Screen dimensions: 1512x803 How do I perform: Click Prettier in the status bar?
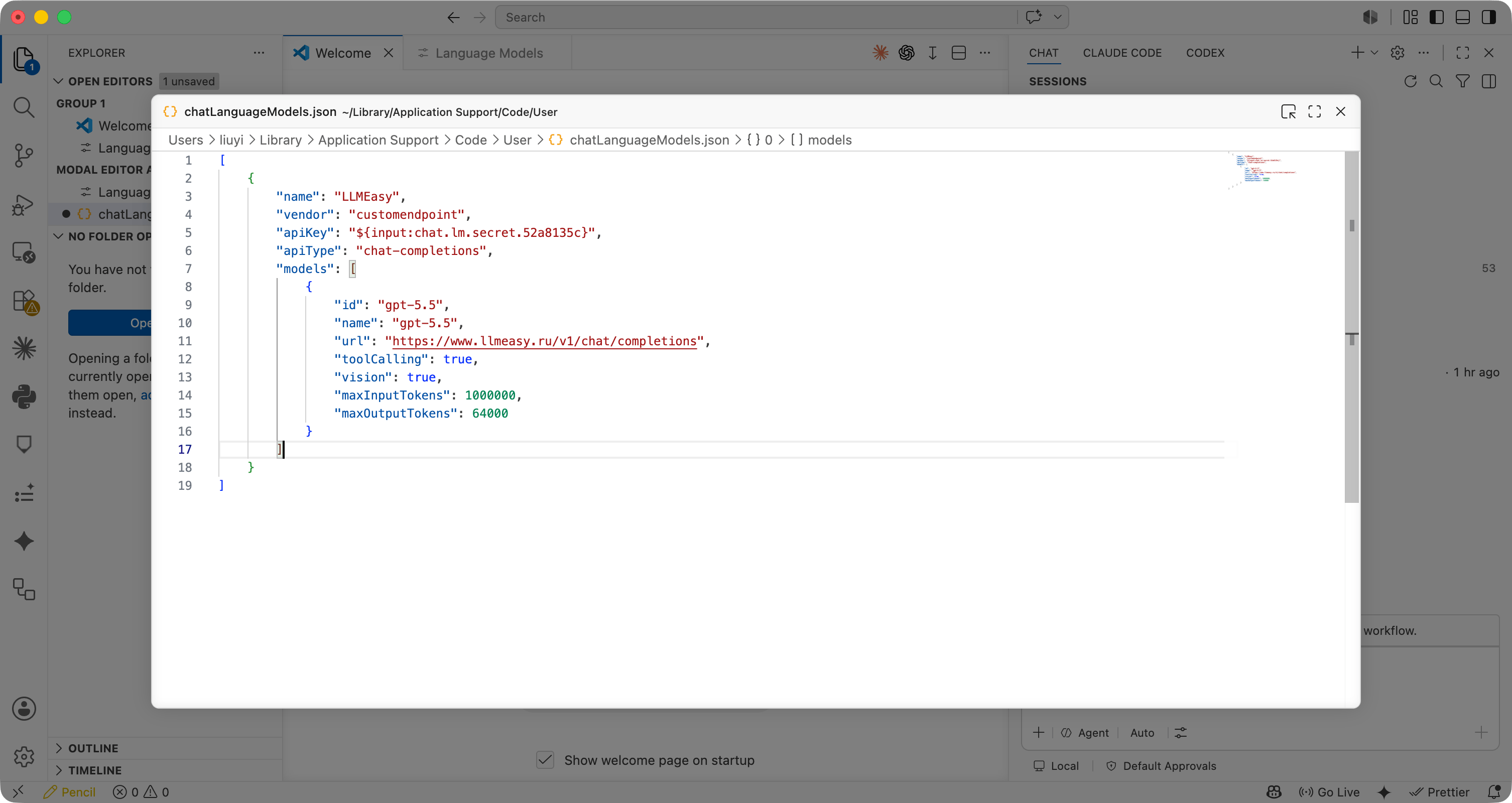click(x=1440, y=792)
